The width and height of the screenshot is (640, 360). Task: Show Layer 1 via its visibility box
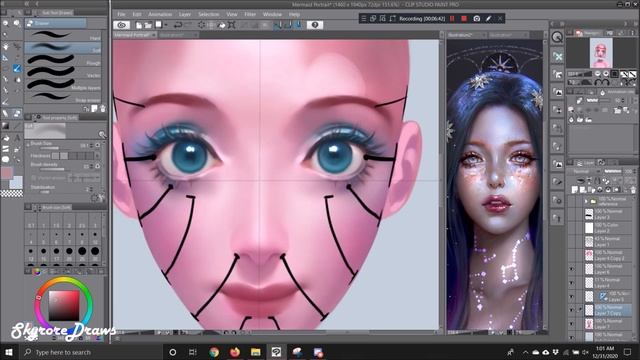coord(571,242)
